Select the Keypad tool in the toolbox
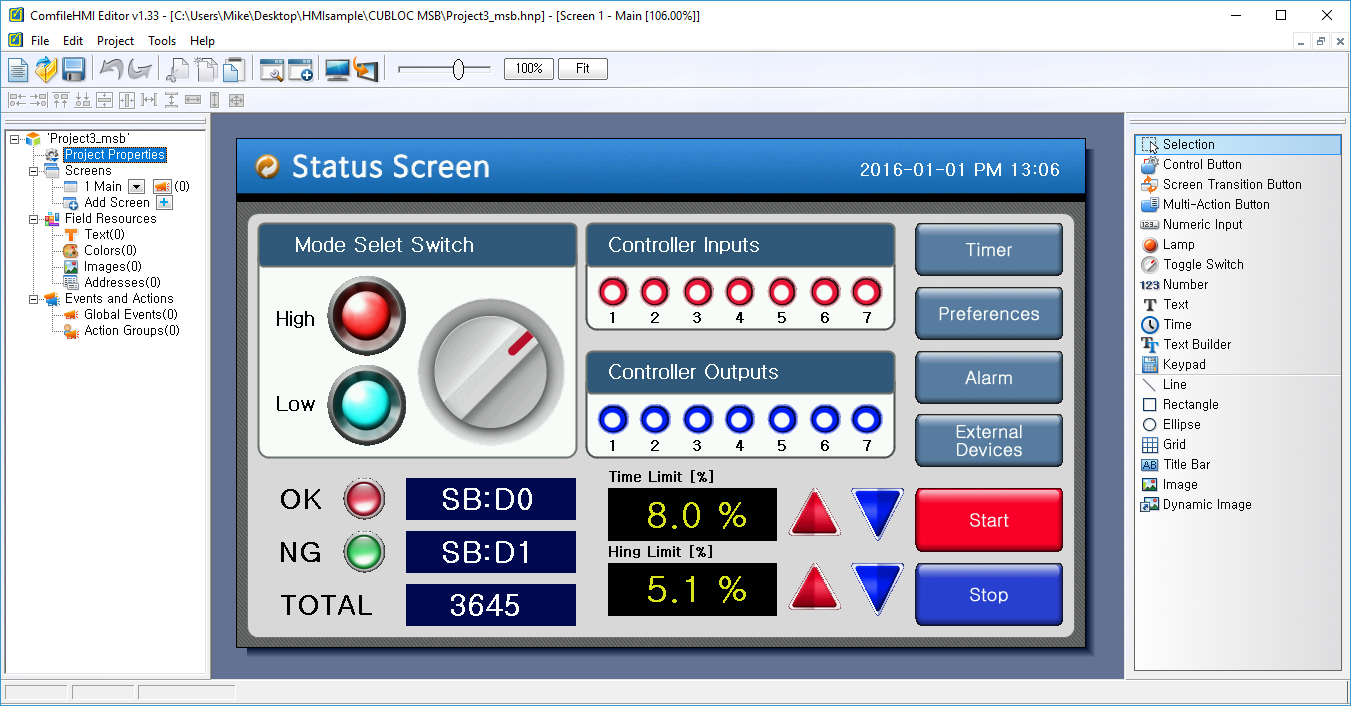 [x=1183, y=365]
